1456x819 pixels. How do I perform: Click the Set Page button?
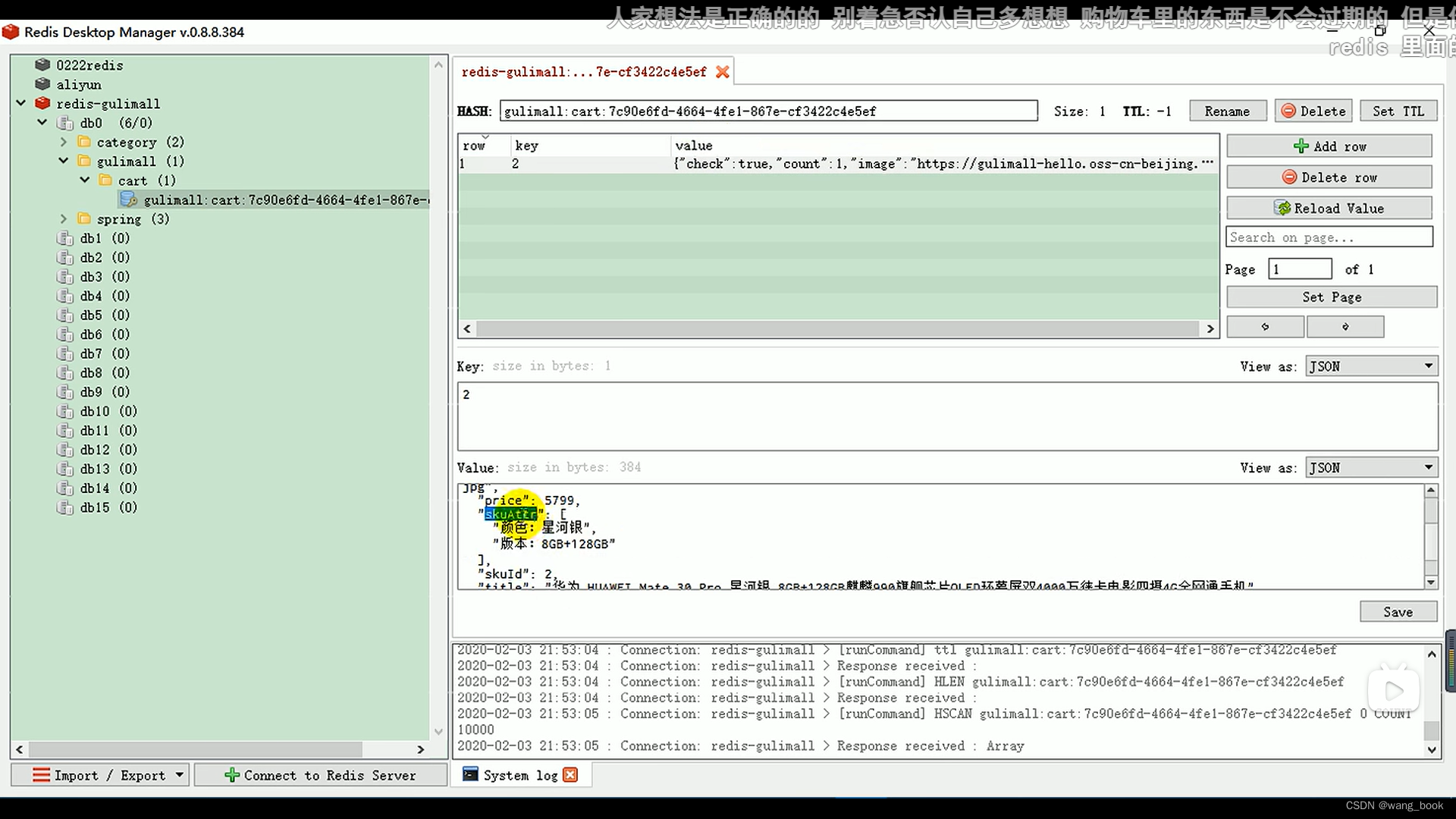pos(1332,297)
